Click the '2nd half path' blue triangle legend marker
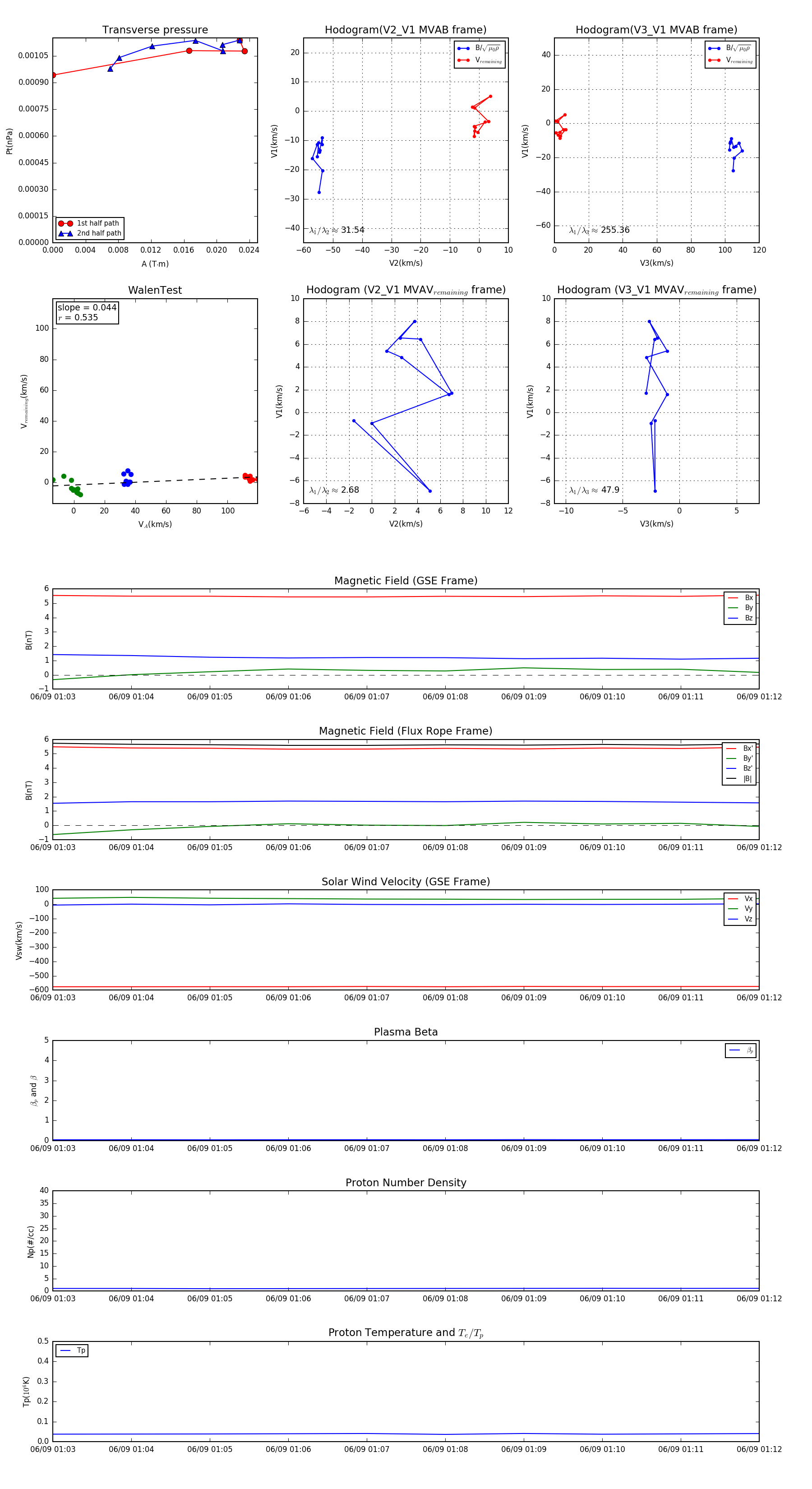This screenshot has width=812, height=1489. (65, 234)
